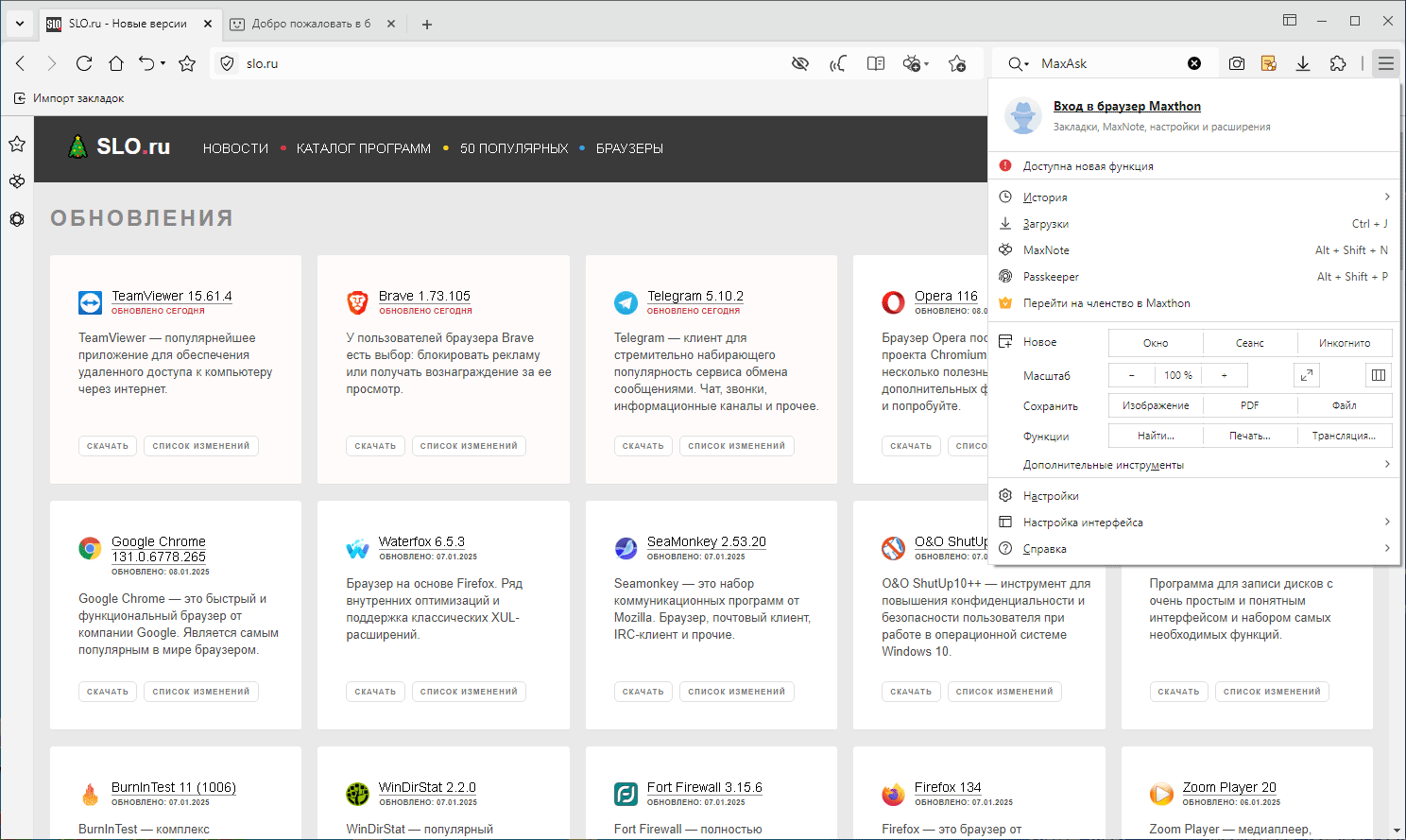Viewport: 1406px width, 840px height.
Task: Open an 'Инкогнито' window
Action: click(1345, 343)
